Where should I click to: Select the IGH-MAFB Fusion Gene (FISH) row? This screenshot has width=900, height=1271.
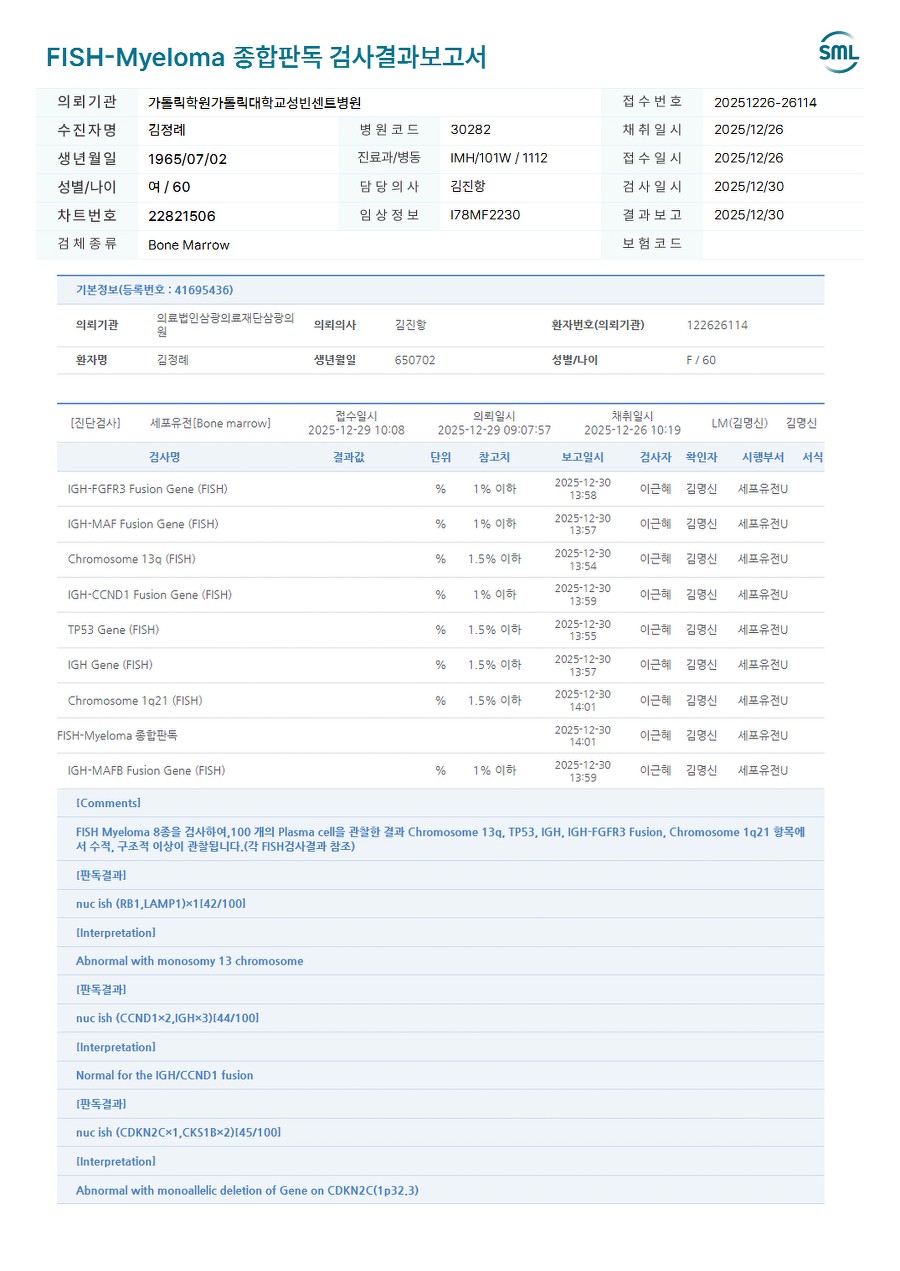point(440,770)
